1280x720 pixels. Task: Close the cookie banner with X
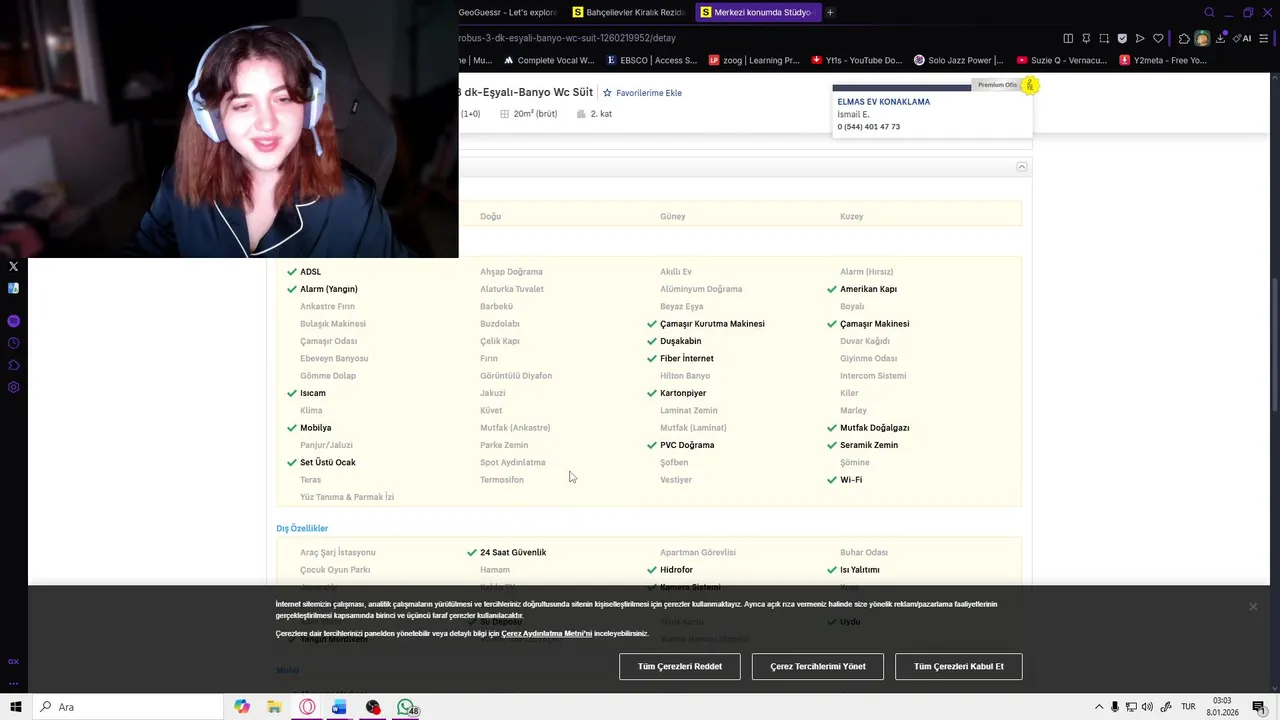[x=1253, y=606]
